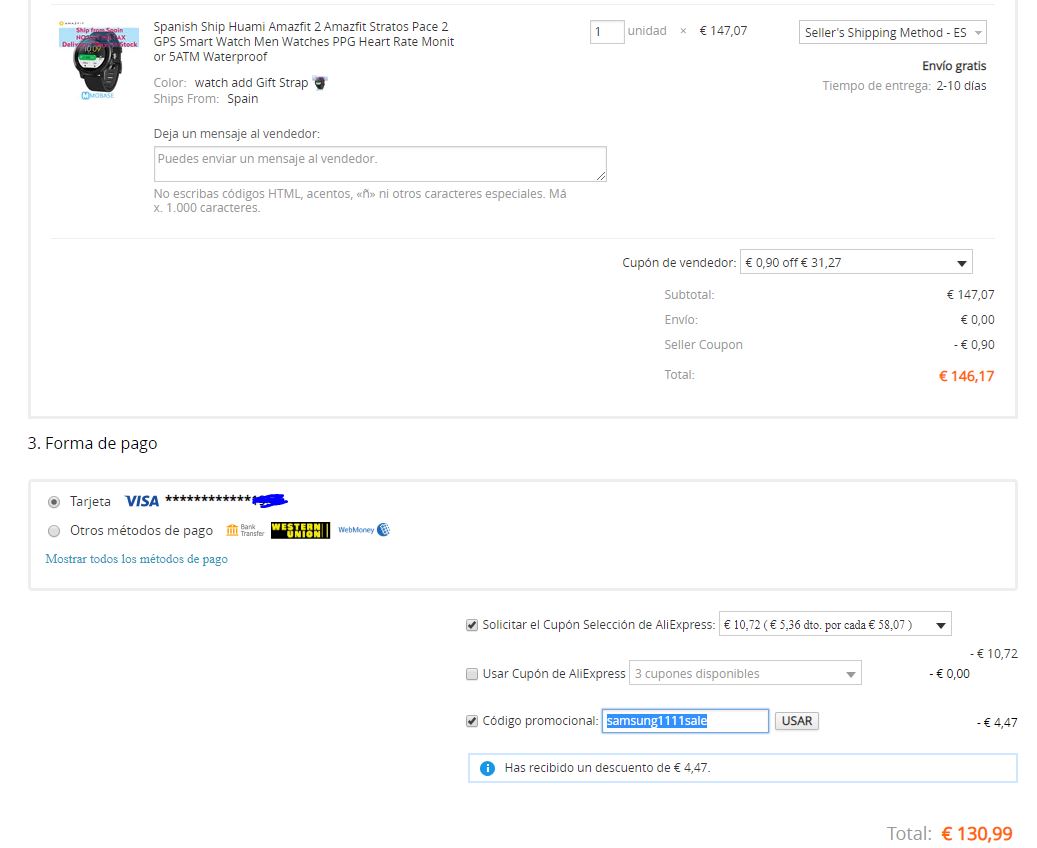Open Mostrar todos los métodos de pago link

click(136, 559)
